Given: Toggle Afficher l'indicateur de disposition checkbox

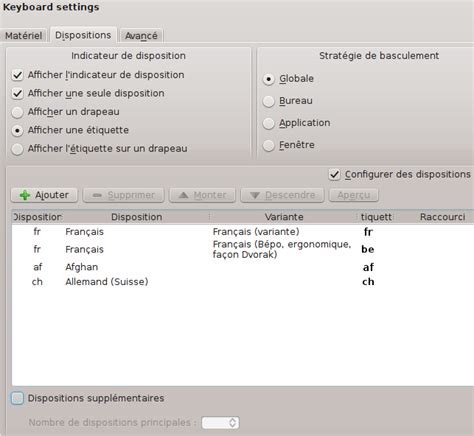Looking at the screenshot, I should pyautogui.click(x=17, y=75).
